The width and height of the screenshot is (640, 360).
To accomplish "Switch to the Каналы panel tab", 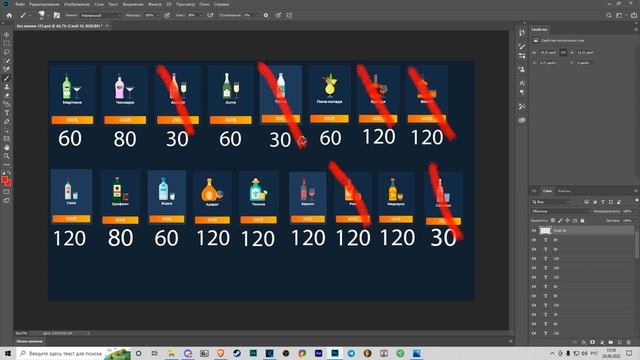I will click(x=564, y=191).
